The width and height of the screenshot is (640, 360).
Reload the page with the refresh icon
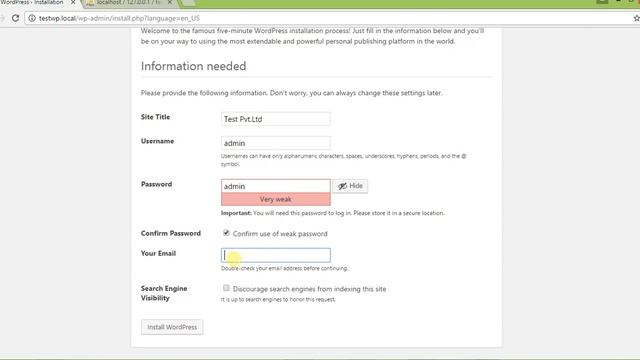pyautogui.click(x=15, y=18)
